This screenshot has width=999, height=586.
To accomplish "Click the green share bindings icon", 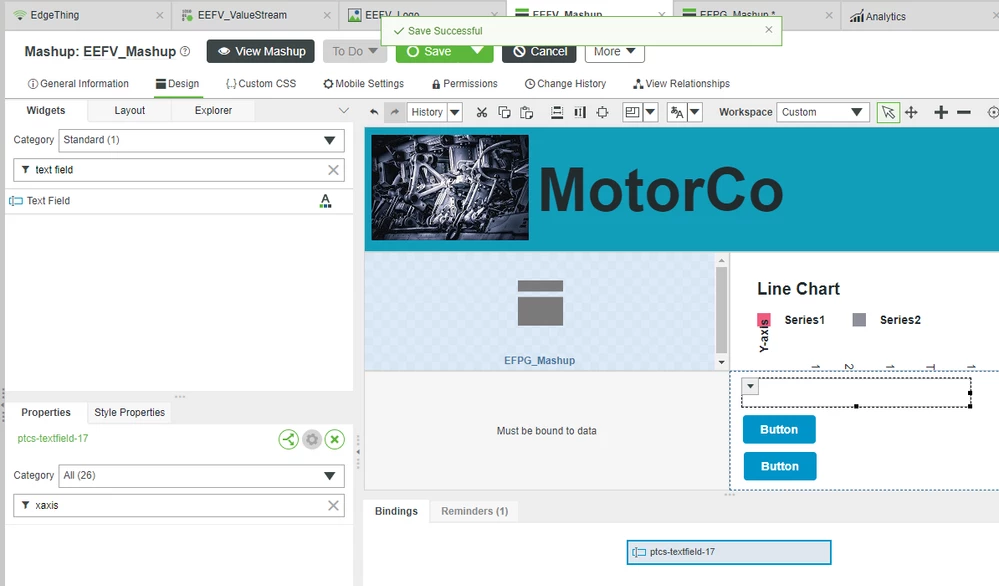I will coord(289,439).
